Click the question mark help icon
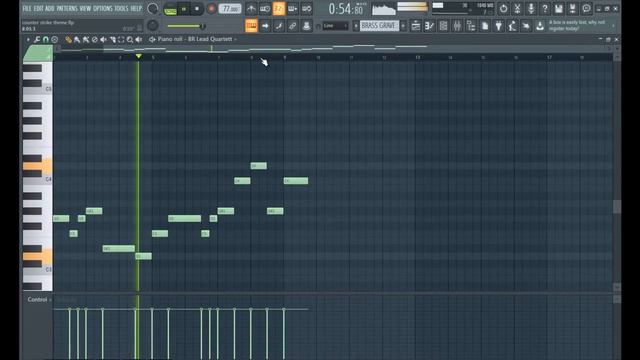The height and width of the screenshot is (360, 640). pos(545,9)
